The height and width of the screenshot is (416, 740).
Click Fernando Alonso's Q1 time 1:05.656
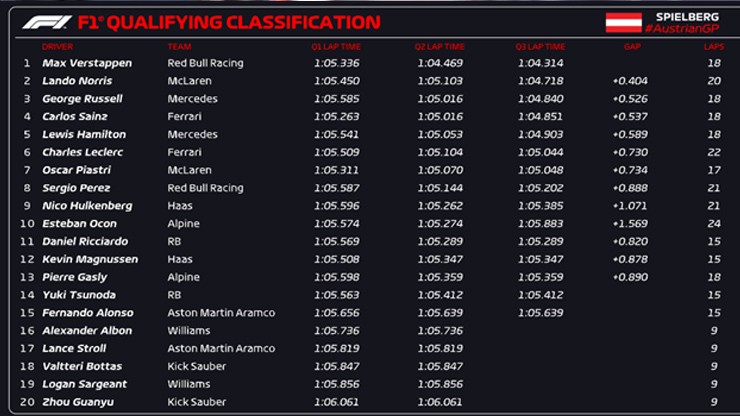point(335,313)
